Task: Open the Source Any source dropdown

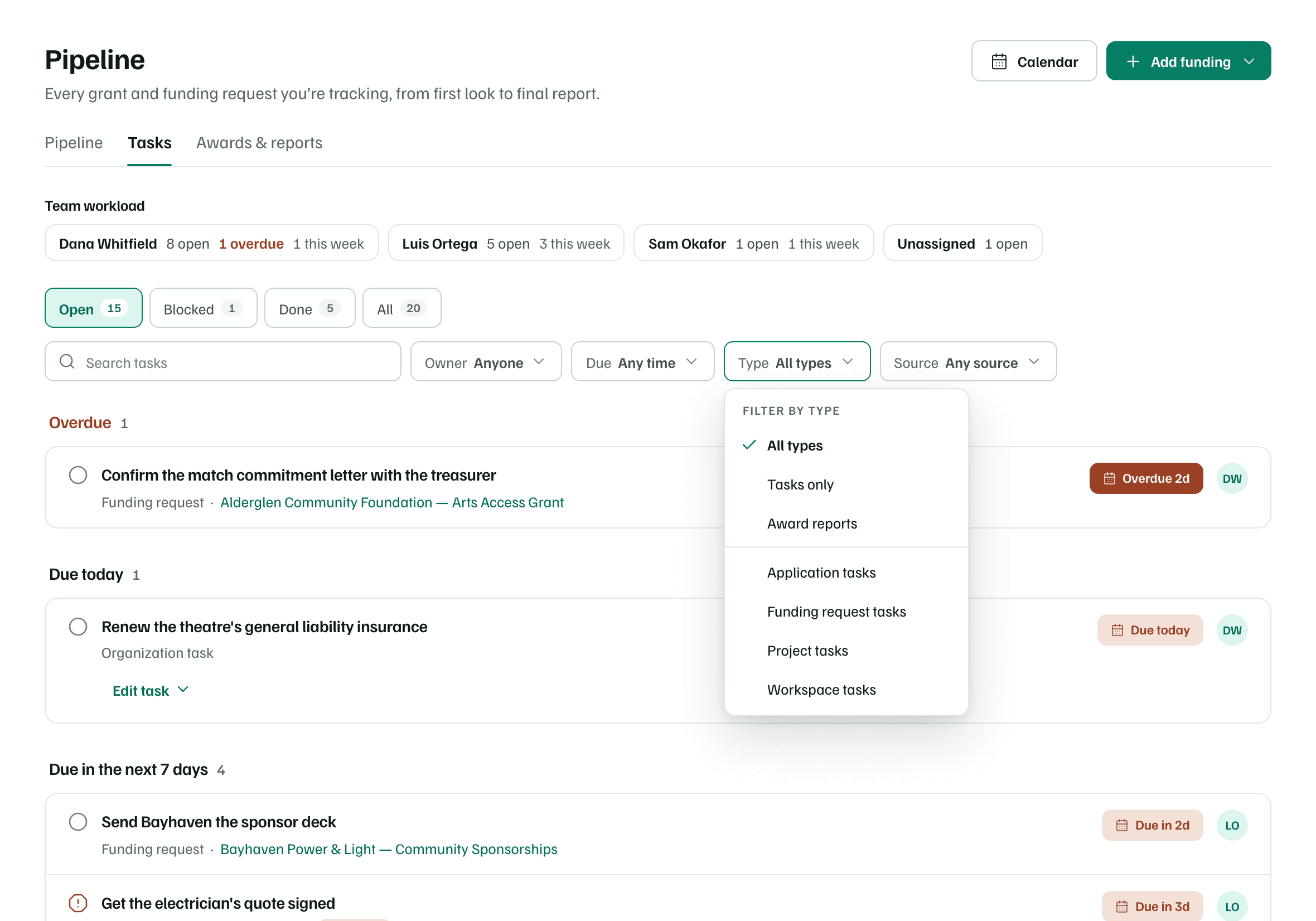Action: [x=968, y=362]
